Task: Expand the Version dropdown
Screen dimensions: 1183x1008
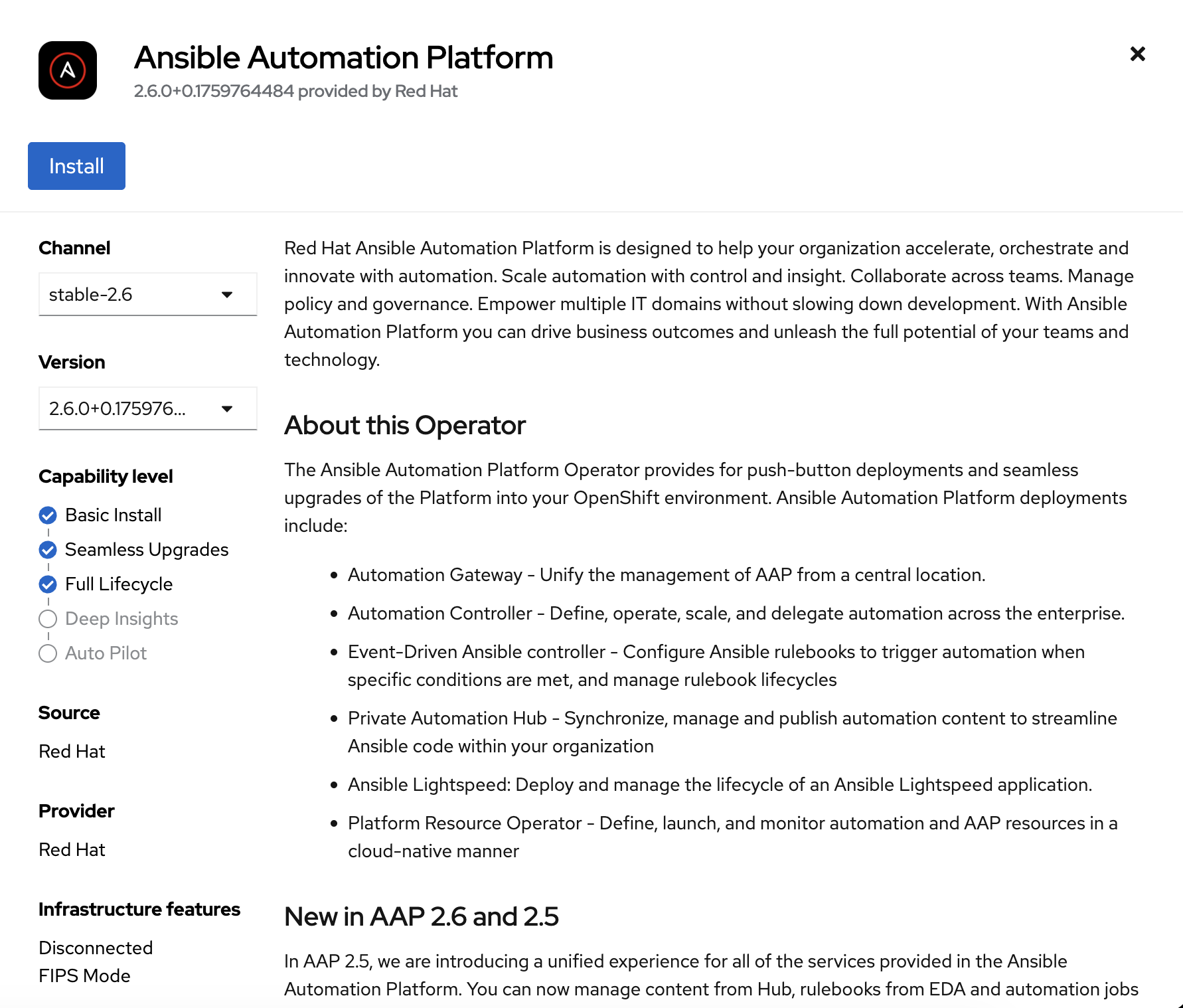Action: pos(147,408)
